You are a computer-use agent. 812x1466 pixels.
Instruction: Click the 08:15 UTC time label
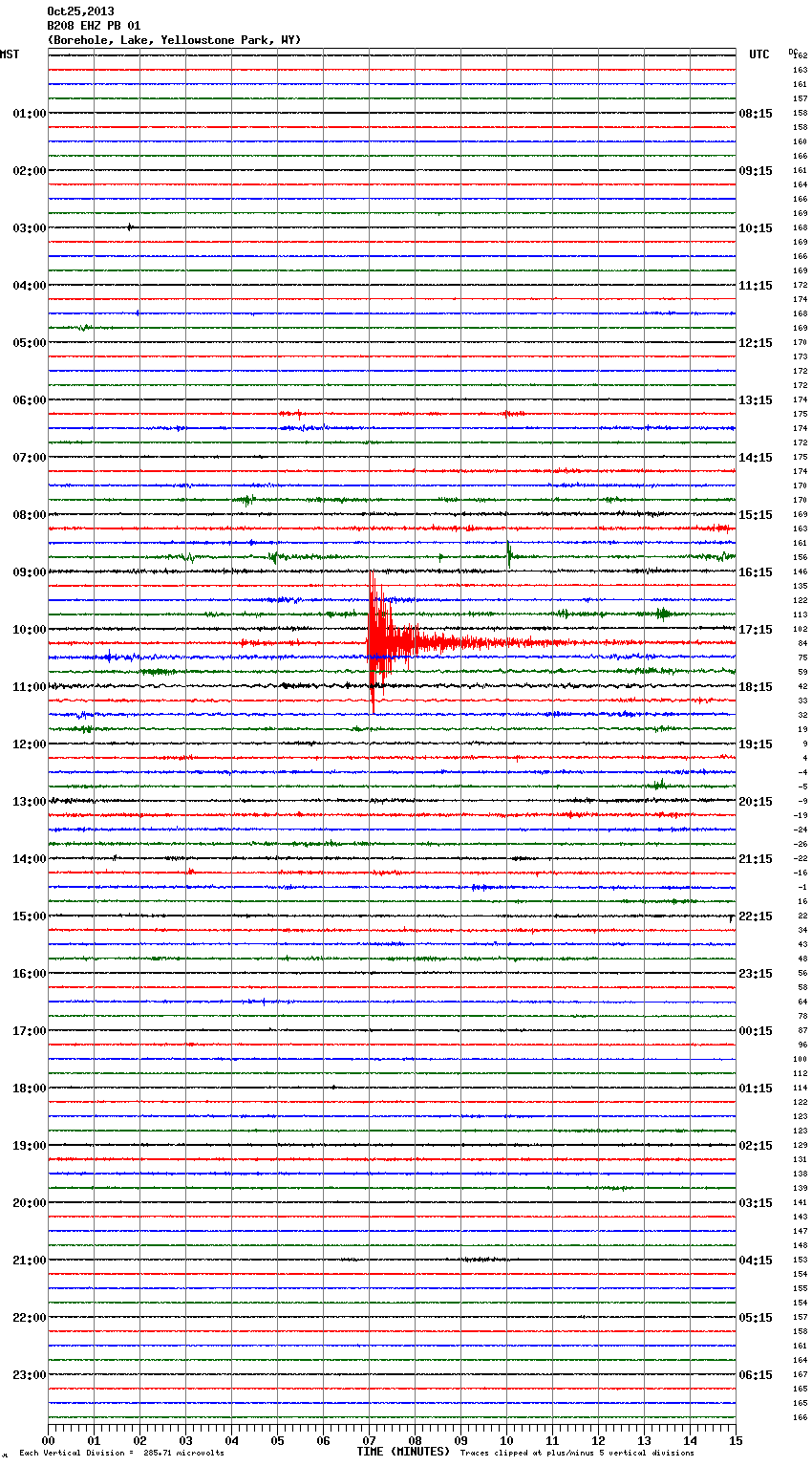(756, 114)
